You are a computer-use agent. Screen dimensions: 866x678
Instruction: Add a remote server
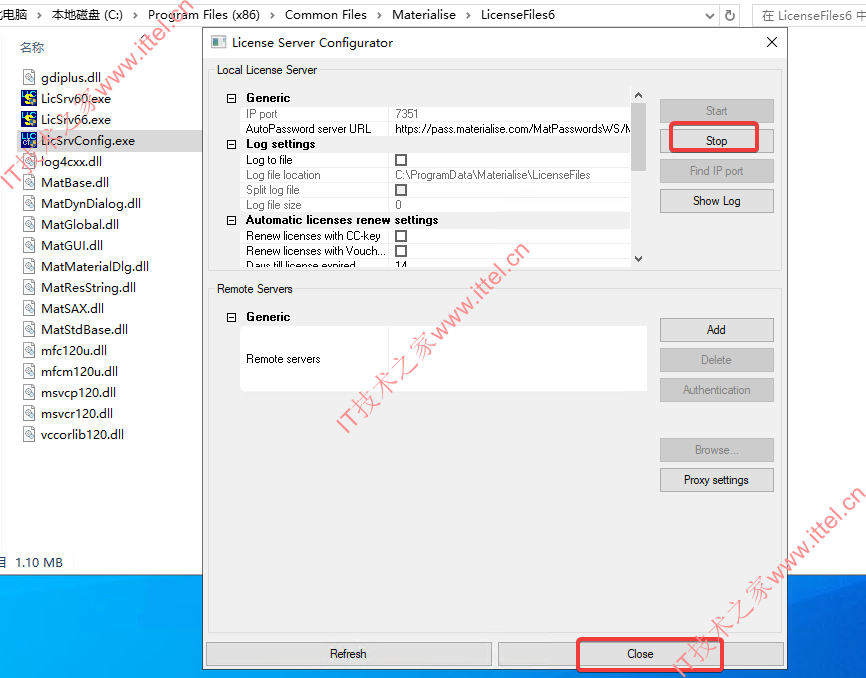coord(716,330)
